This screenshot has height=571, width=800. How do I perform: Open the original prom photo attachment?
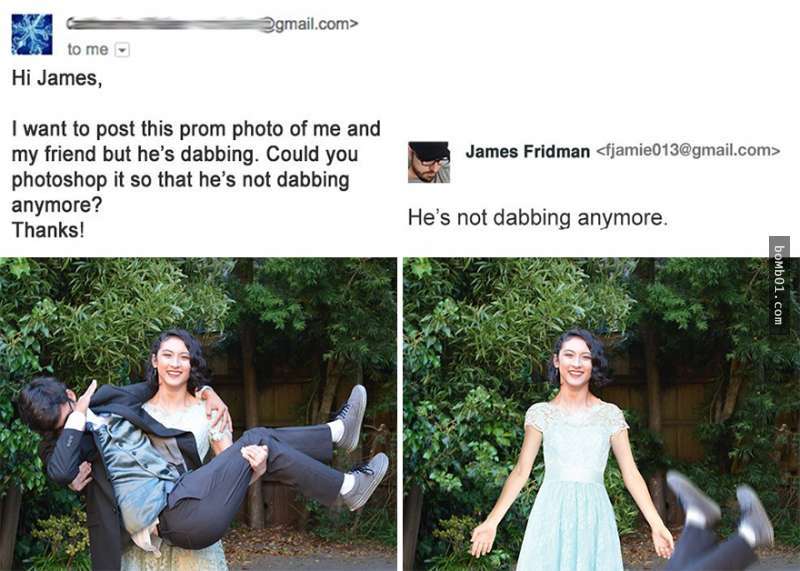coord(198,414)
